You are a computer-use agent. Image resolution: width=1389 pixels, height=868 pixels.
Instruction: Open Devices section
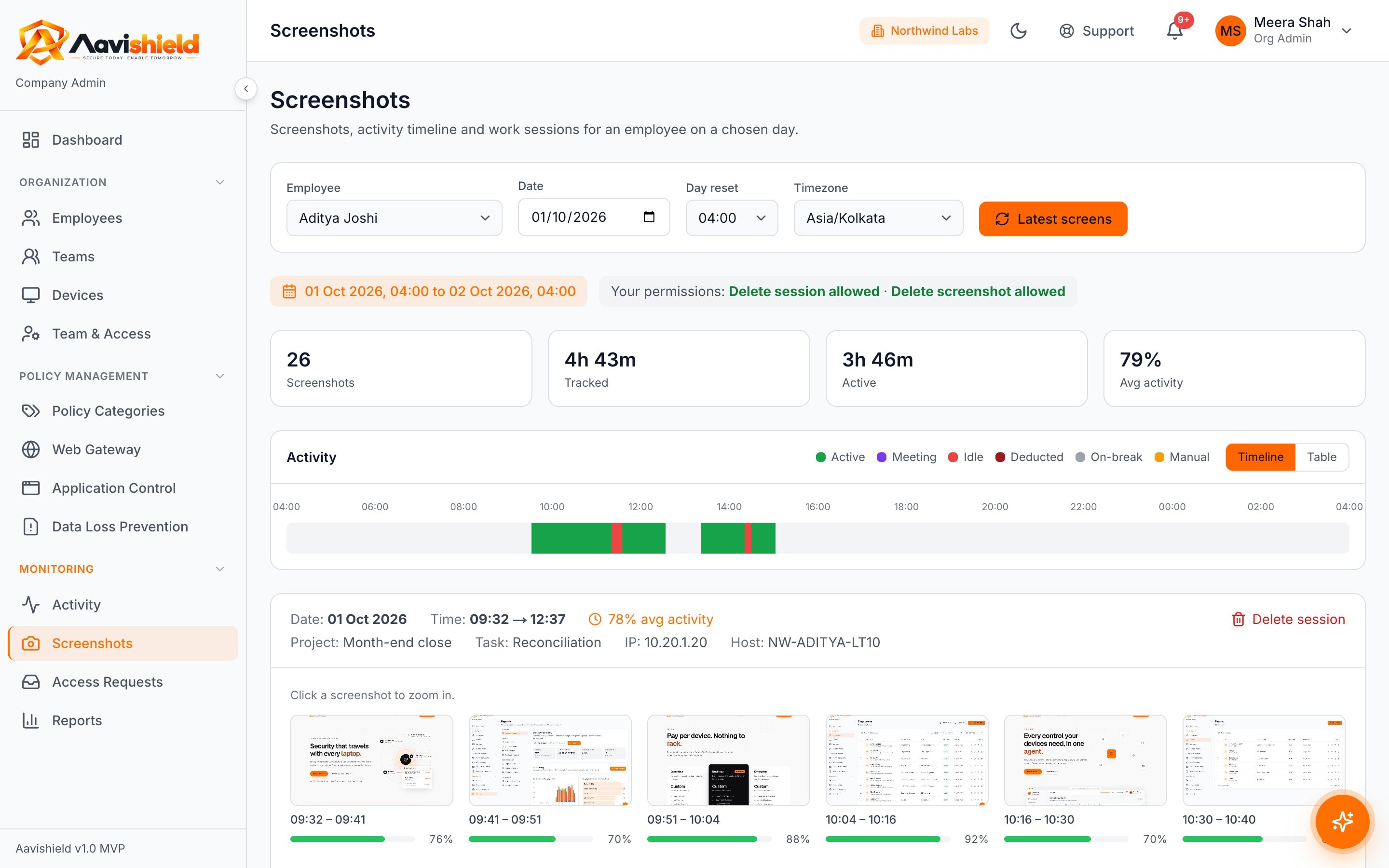123,295
